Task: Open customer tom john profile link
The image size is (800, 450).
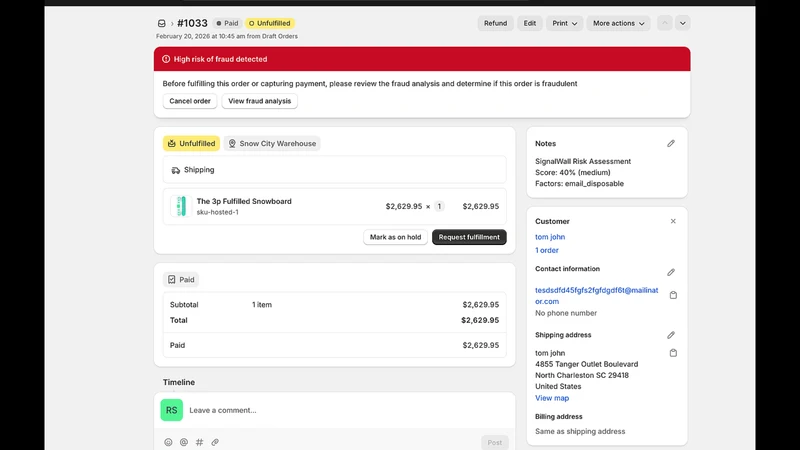Action: tap(550, 237)
